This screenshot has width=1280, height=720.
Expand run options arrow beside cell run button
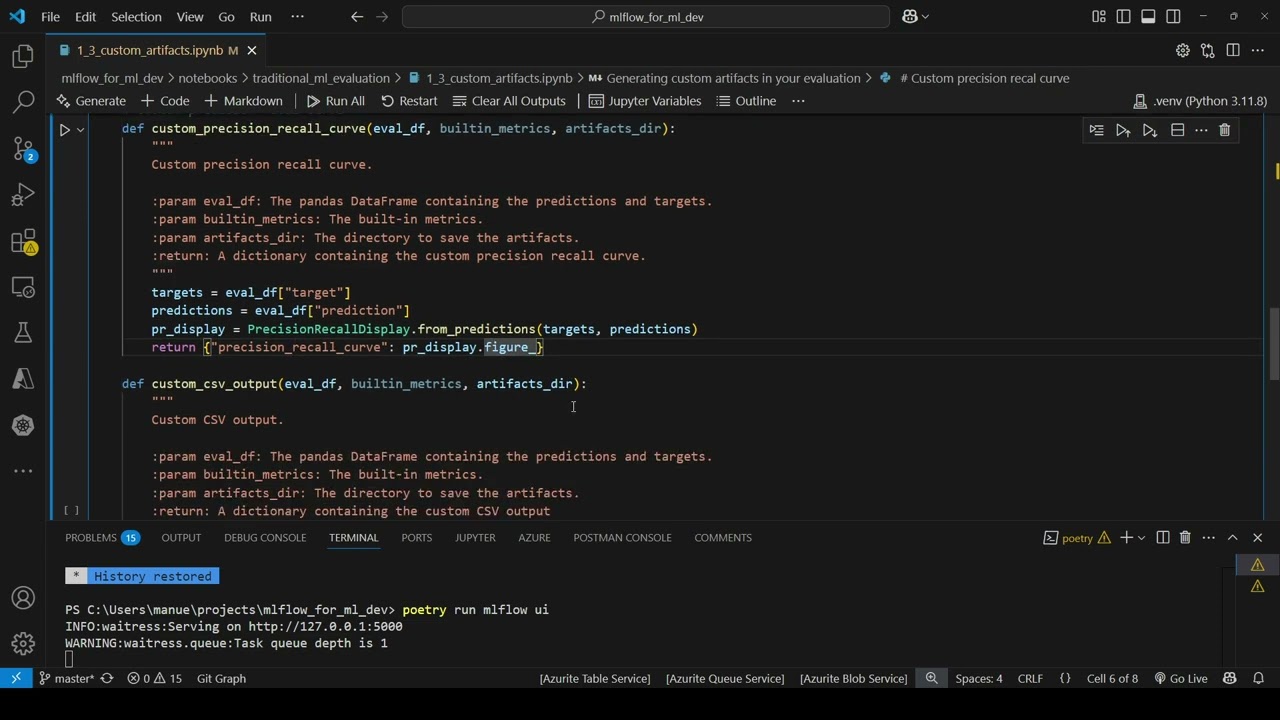pyautogui.click(x=81, y=129)
